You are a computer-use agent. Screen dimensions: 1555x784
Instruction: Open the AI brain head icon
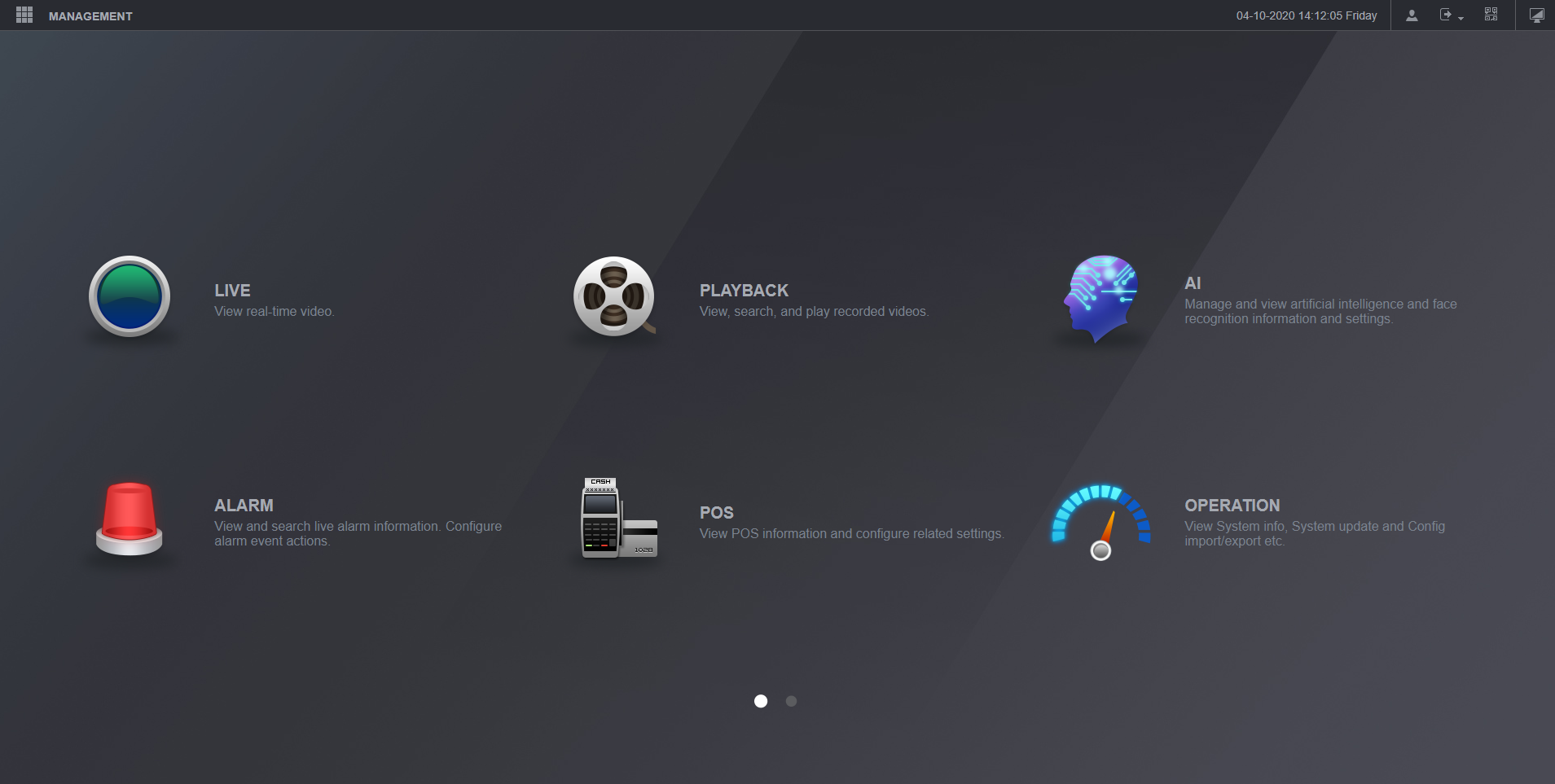tap(1100, 298)
